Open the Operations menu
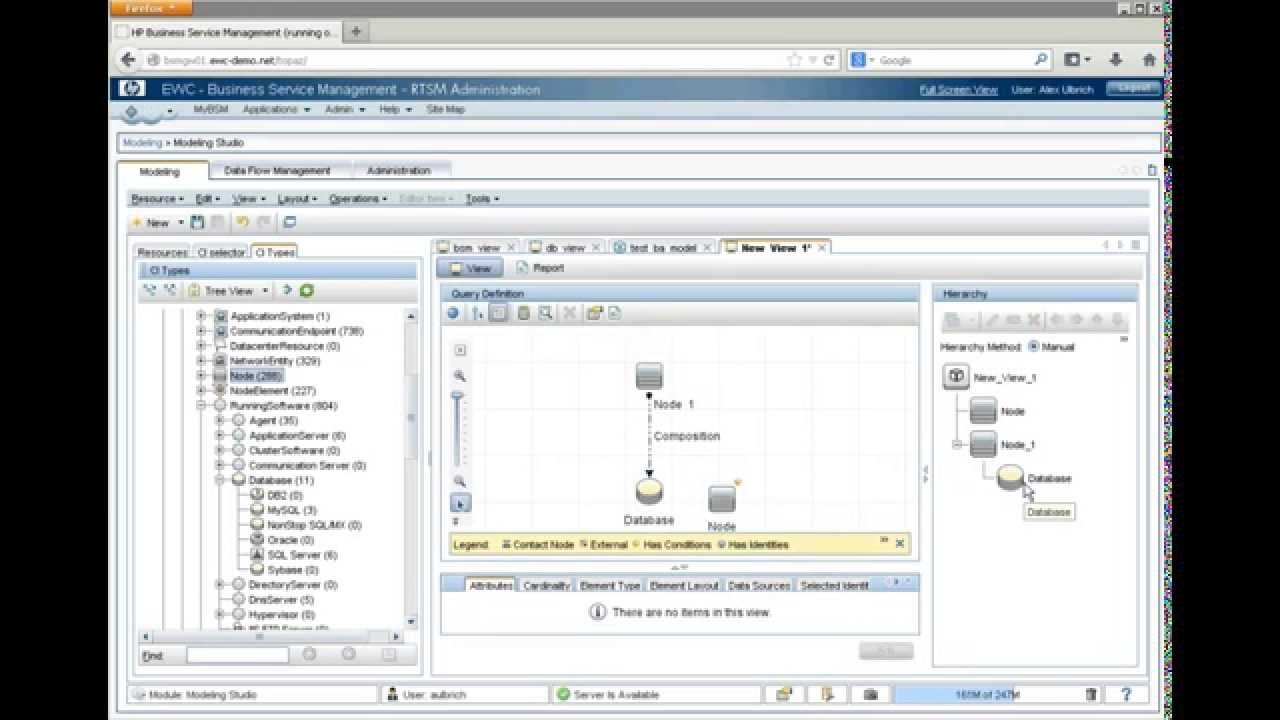Image resolution: width=1280 pixels, height=720 pixels. tap(357, 199)
